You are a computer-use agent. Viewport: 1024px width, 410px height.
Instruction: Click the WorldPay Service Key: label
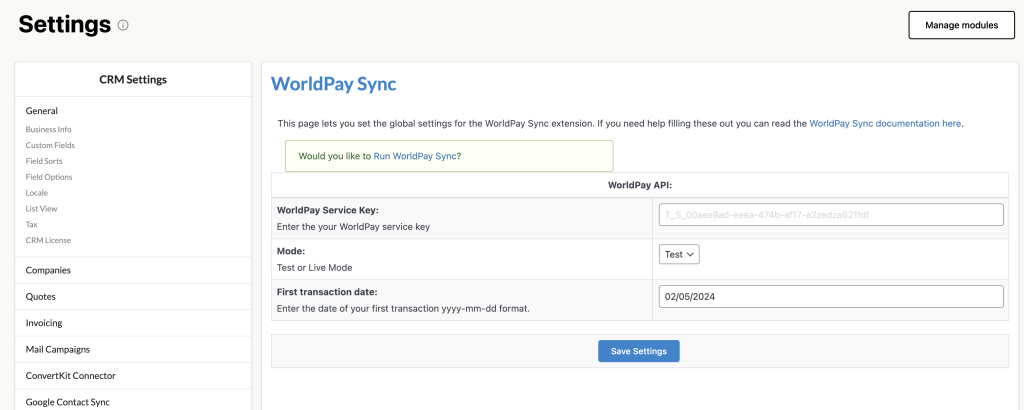tap(328, 210)
